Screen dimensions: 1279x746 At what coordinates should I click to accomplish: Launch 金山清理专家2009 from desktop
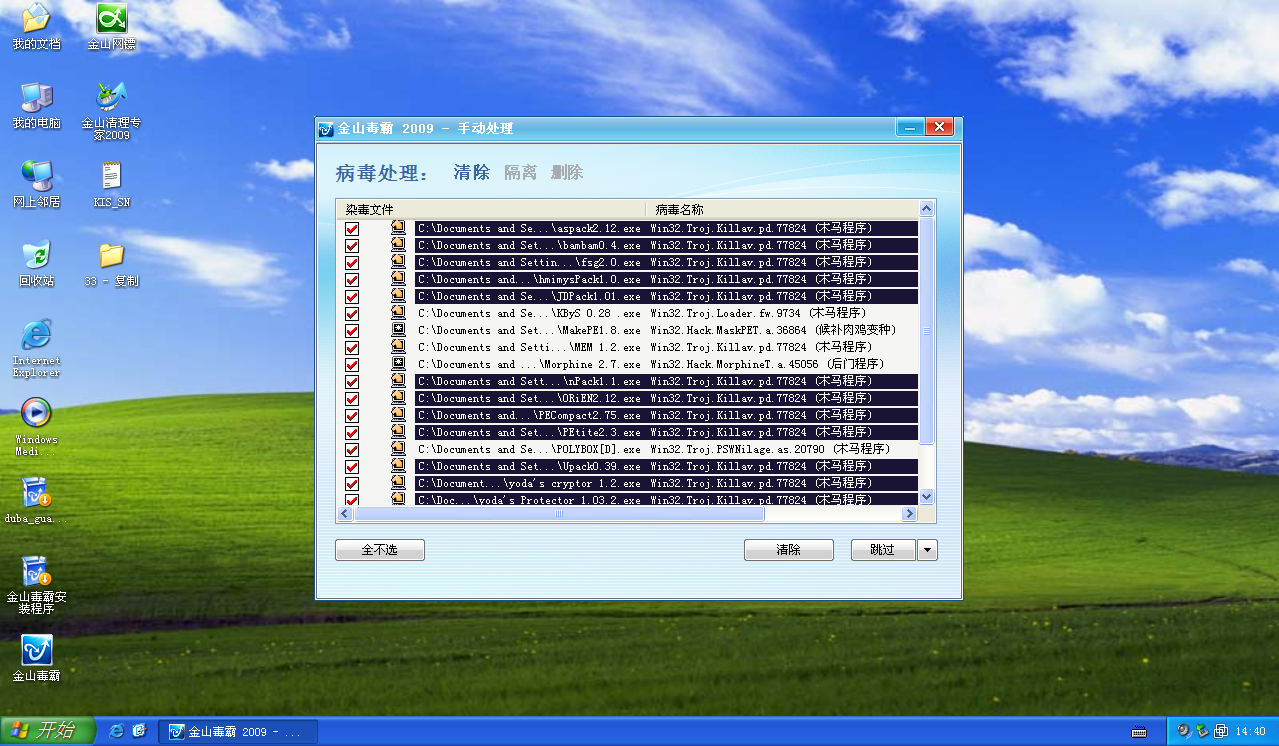point(111,111)
